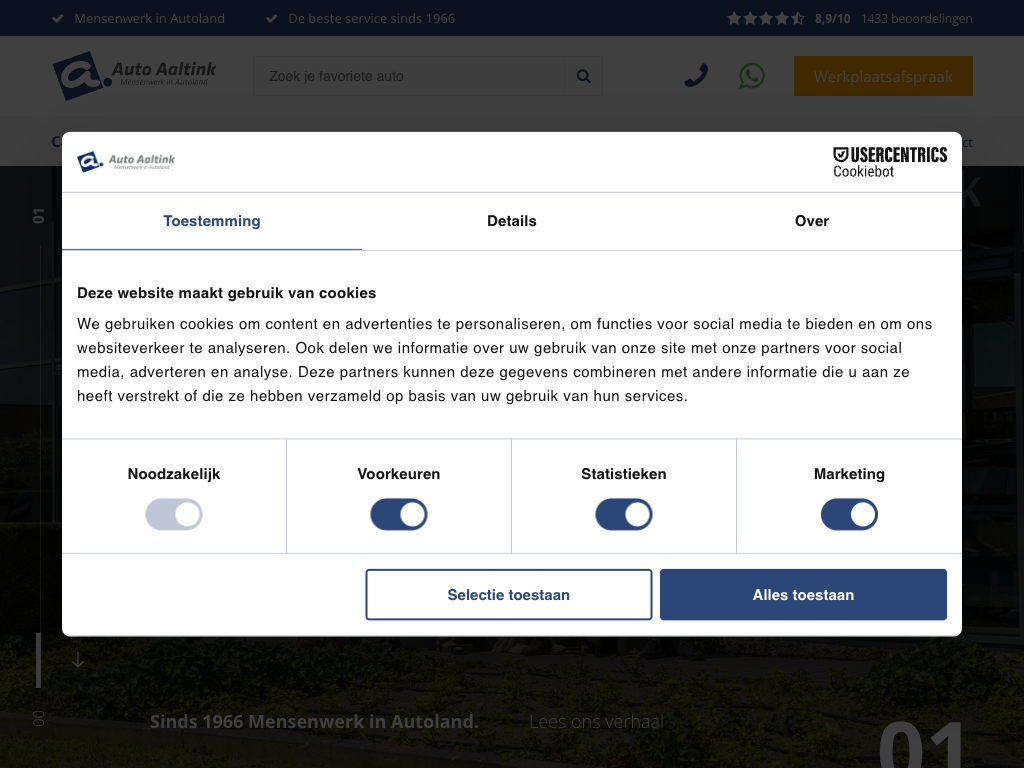Image resolution: width=1024 pixels, height=768 pixels.
Task: Click the search magnifier icon
Action: (584, 76)
